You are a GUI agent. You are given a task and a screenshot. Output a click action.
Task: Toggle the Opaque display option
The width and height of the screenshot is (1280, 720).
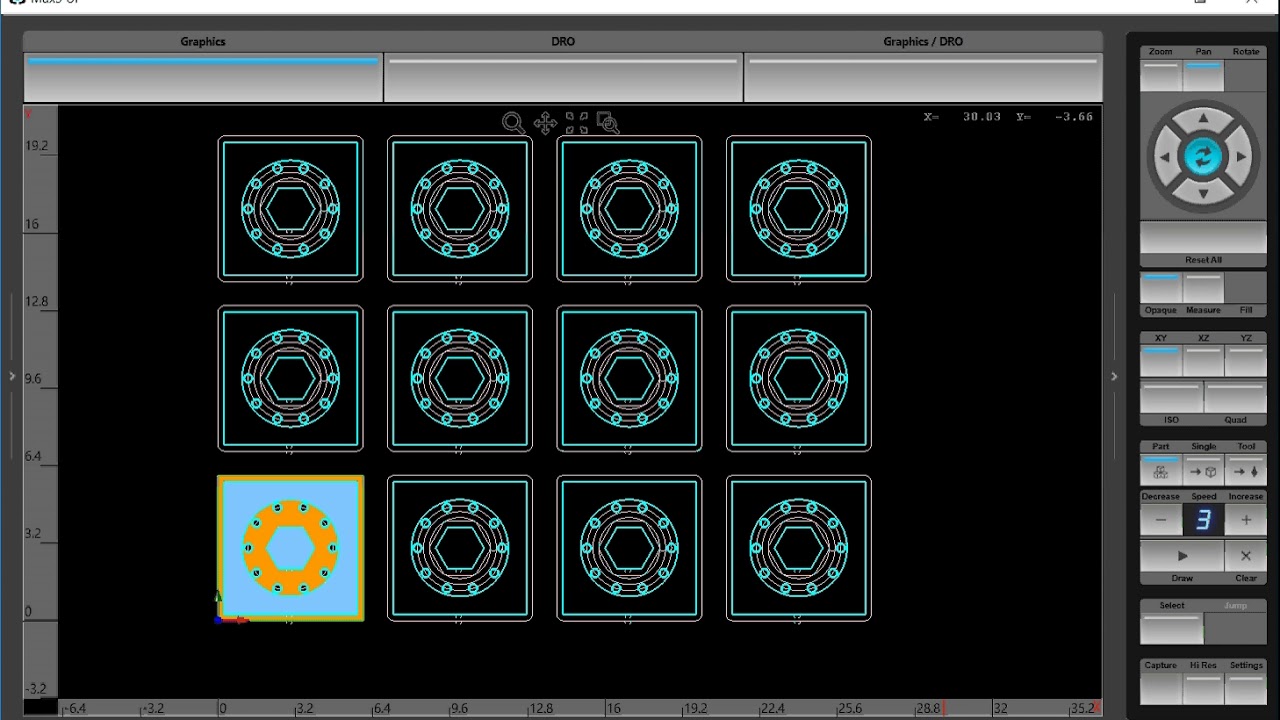point(1161,288)
